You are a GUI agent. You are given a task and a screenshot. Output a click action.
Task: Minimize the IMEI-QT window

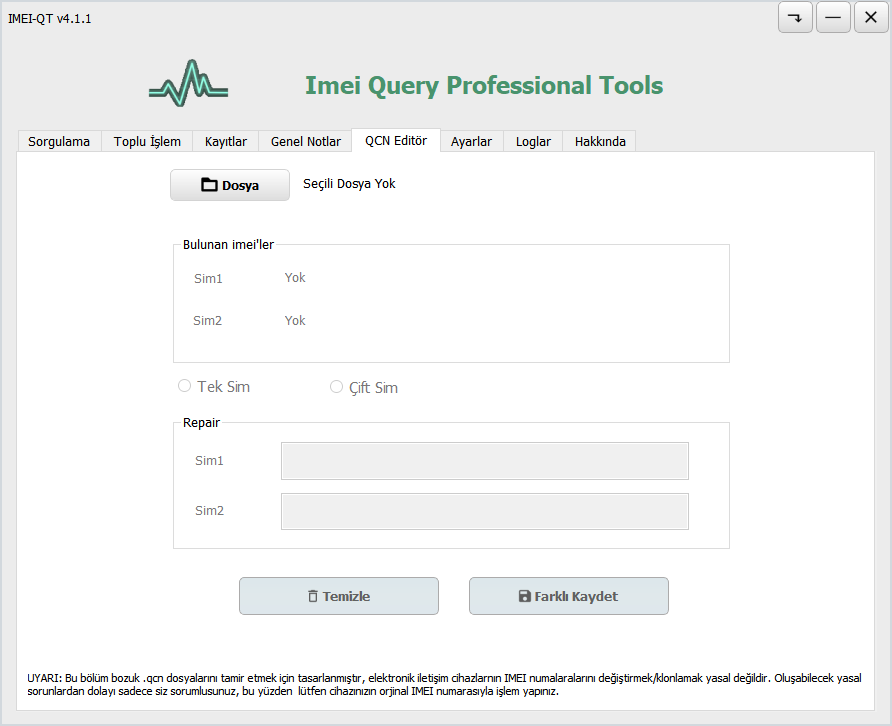click(833, 18)
